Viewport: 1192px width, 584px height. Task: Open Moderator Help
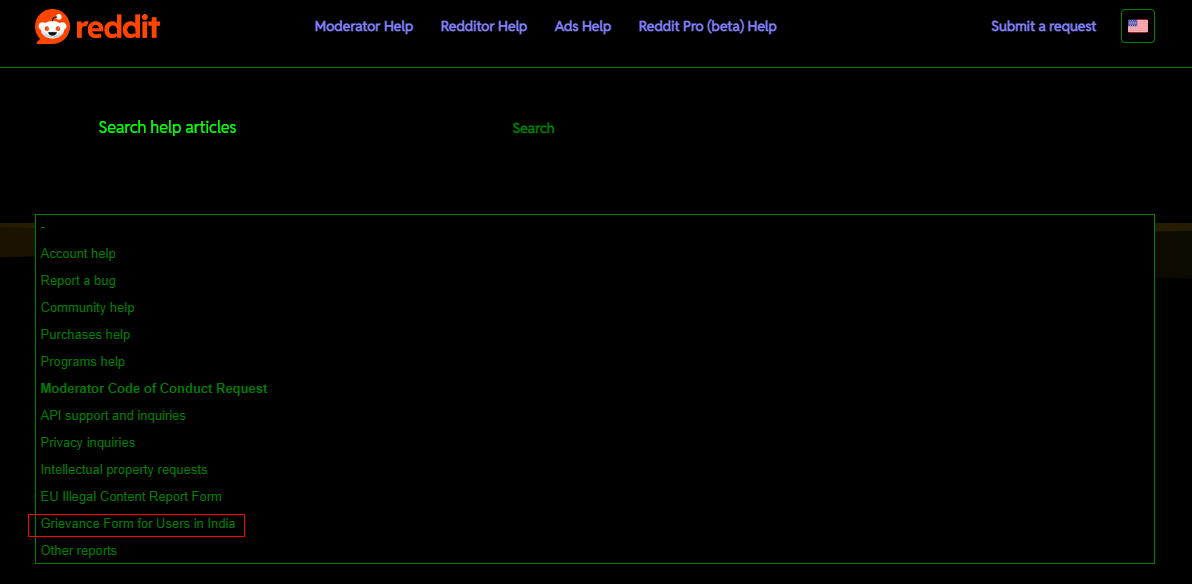(x=364, y=27)
